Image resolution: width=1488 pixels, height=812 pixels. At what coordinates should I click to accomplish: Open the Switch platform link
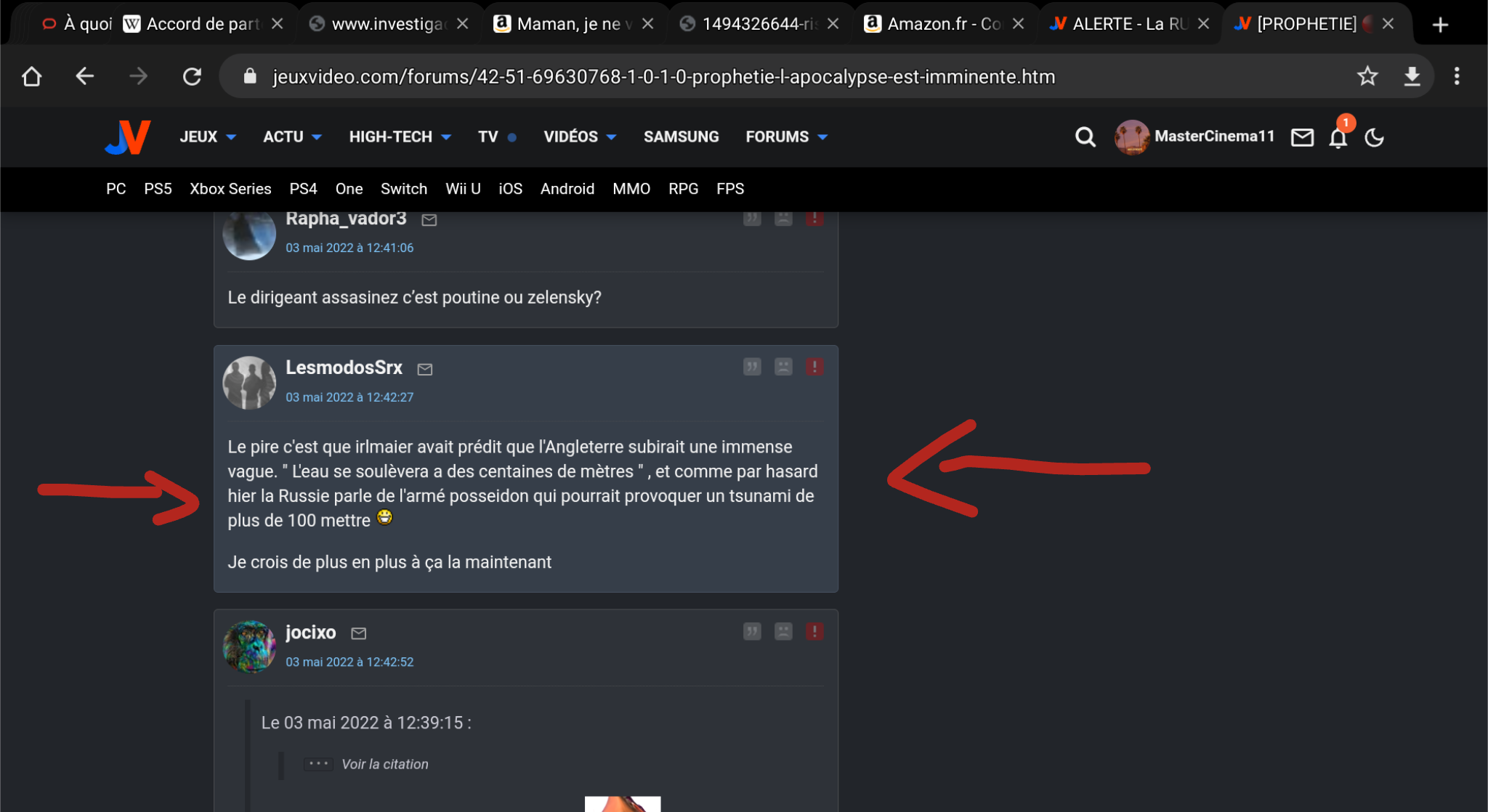click(x=404, y=189)
